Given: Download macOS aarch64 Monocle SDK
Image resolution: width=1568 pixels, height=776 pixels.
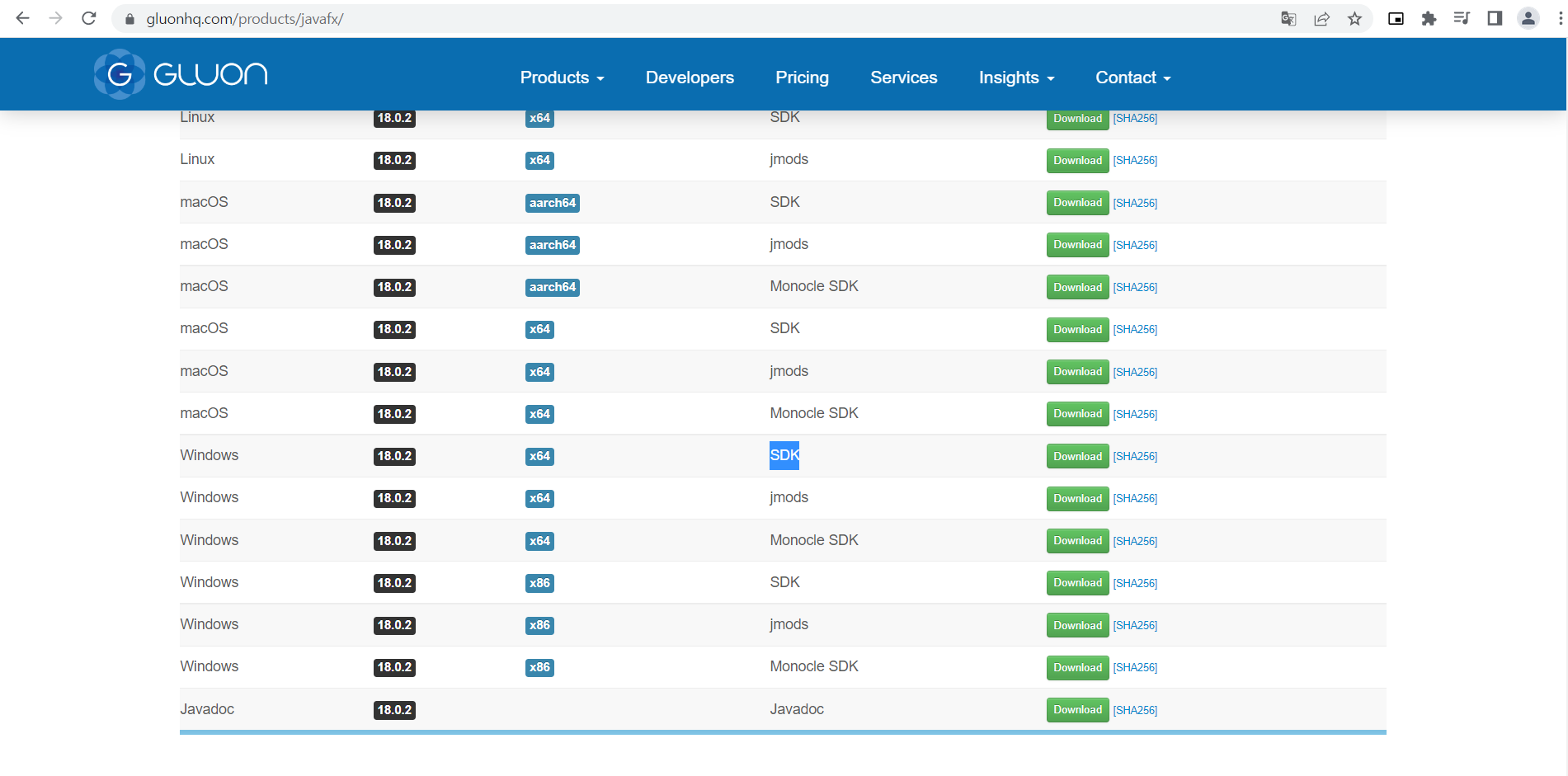Looking at the screenshot, I should 1077,287.
